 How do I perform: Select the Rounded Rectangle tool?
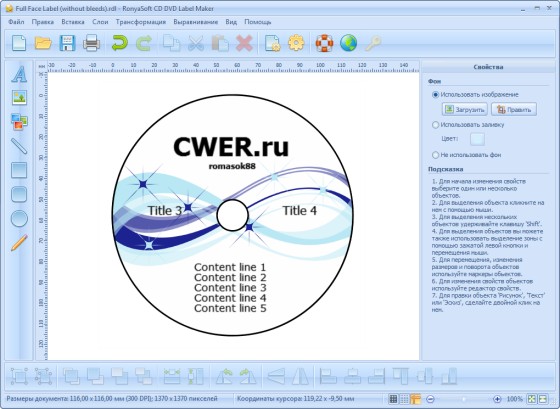[x=19, y=195]
